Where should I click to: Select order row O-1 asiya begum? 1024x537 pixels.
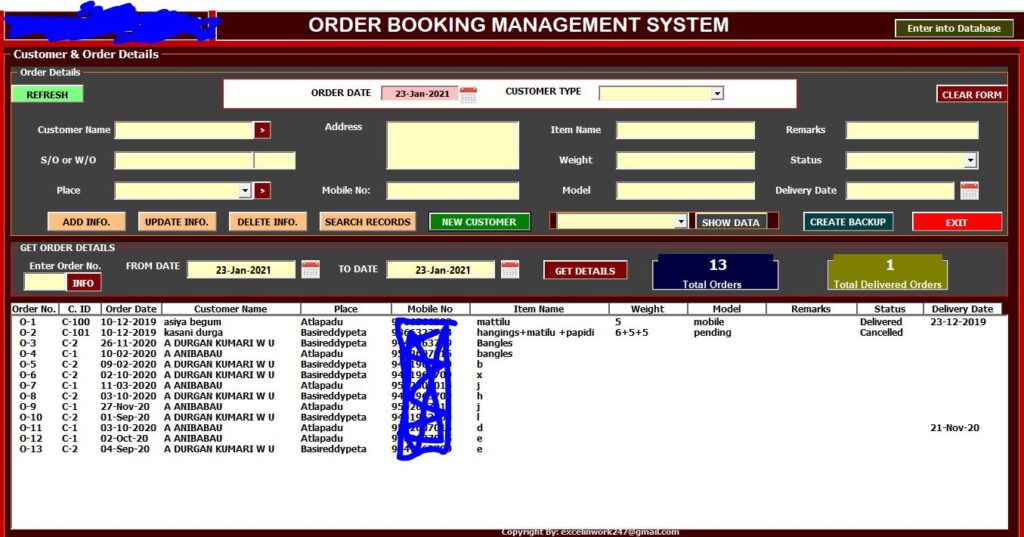(x=509, y=321)
